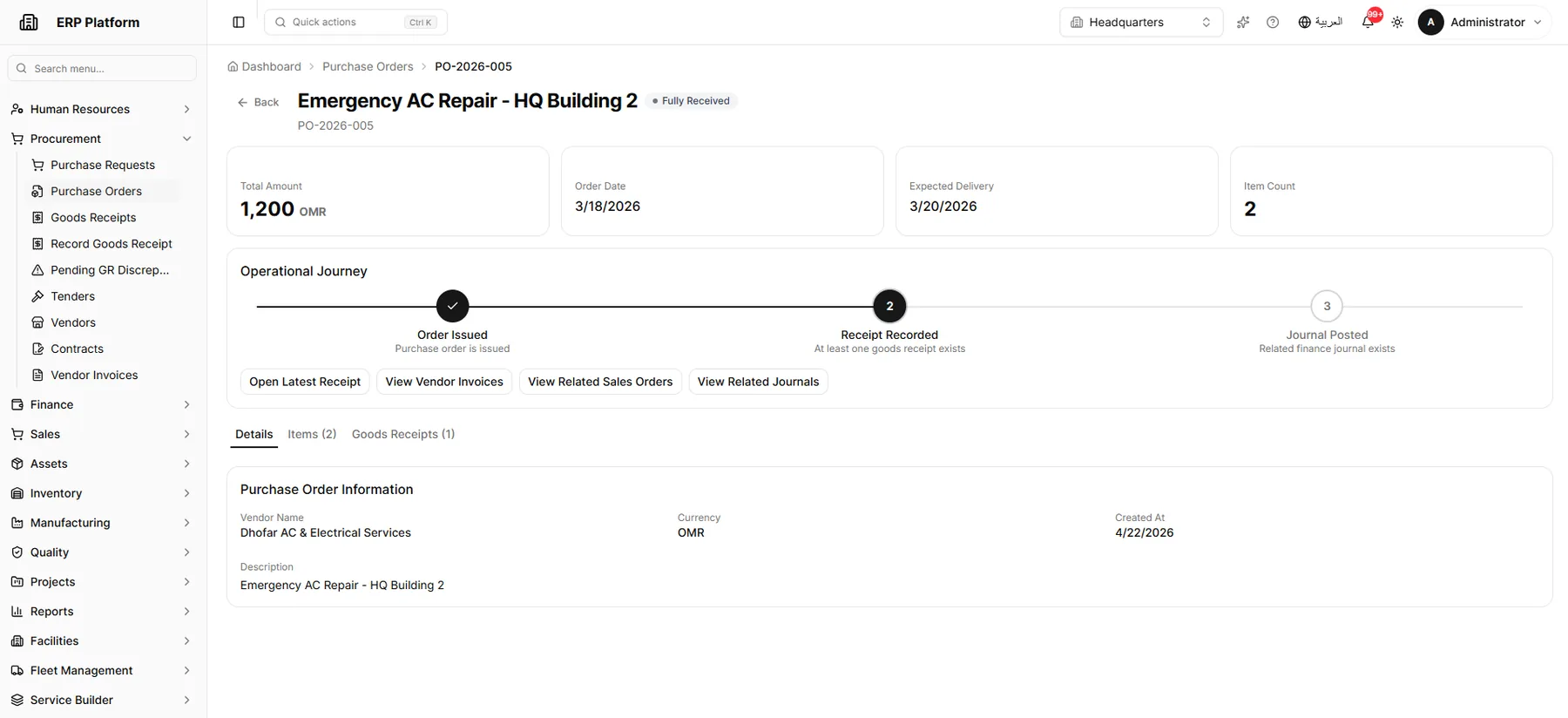Image resolution: width=1568 pixels, height=718 pixels.
Task: Open the AI sparkle assistant icon
Action: coord(1243,22)
